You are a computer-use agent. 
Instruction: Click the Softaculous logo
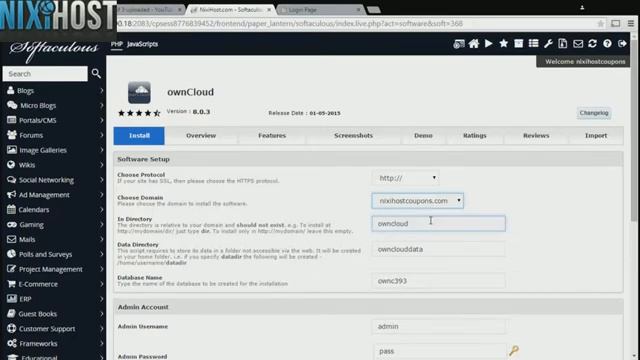click(x=54, y=50)
